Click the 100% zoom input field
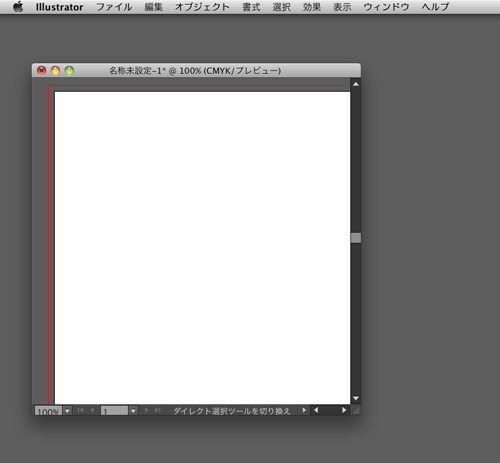This screenshot has width=500, height=463. pos(49,411)
